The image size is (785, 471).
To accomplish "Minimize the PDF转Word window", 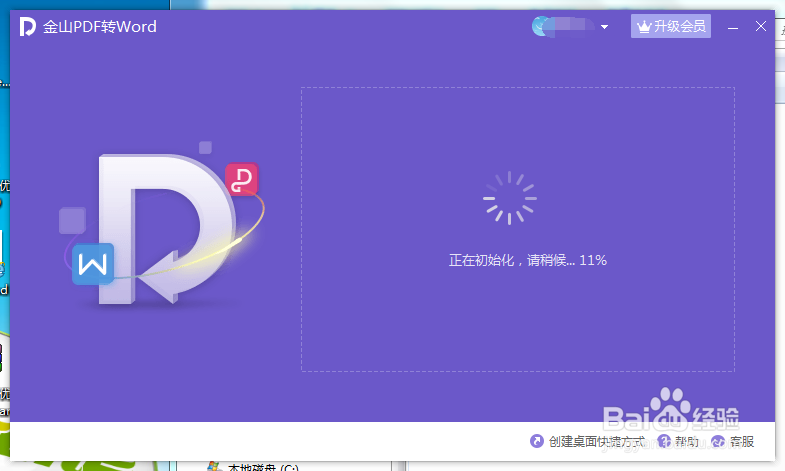I will click(732, 27).
